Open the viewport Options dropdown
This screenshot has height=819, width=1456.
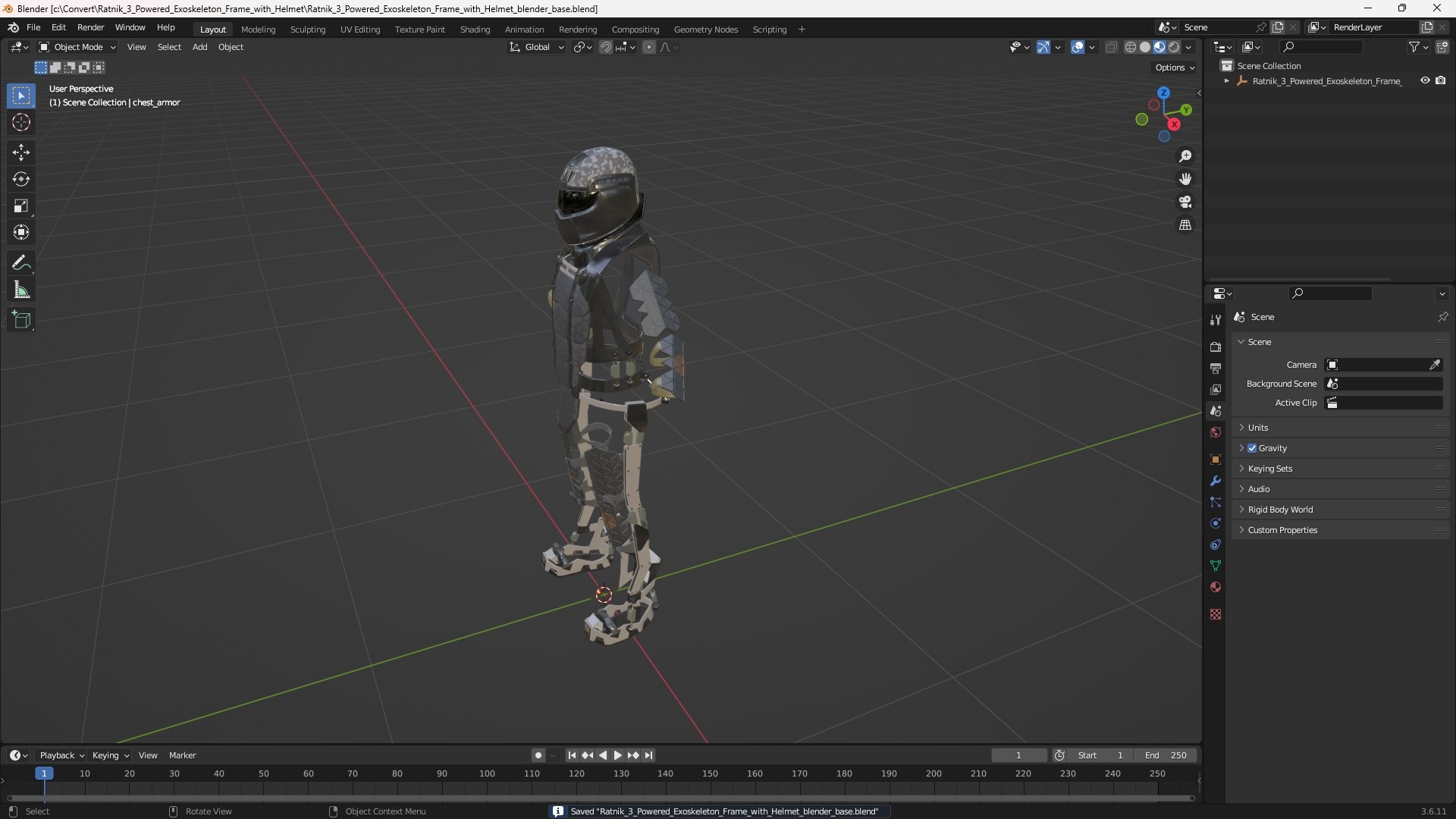coord(1175,67)
